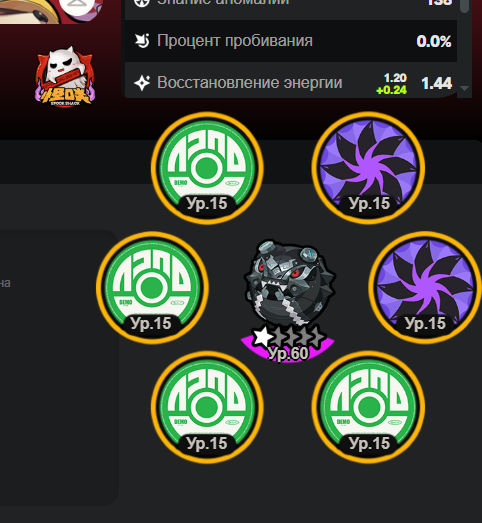Click the penetration ratio stat icon
482x523 pixels.
pos(142,41)
